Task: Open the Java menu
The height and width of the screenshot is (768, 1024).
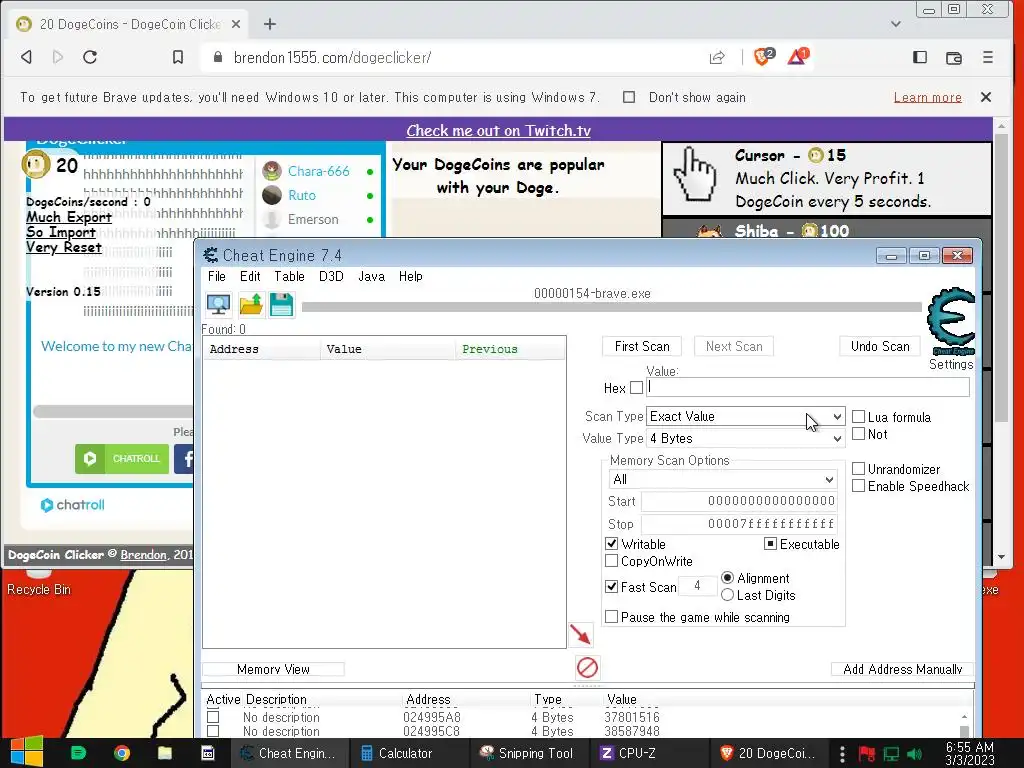Action: 371,276
